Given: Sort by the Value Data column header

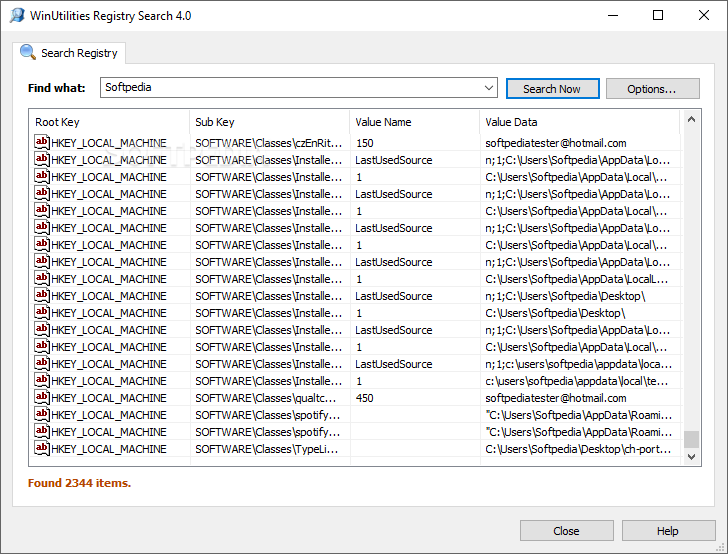Looking at the screenshot, I should [x=580, y=122].
